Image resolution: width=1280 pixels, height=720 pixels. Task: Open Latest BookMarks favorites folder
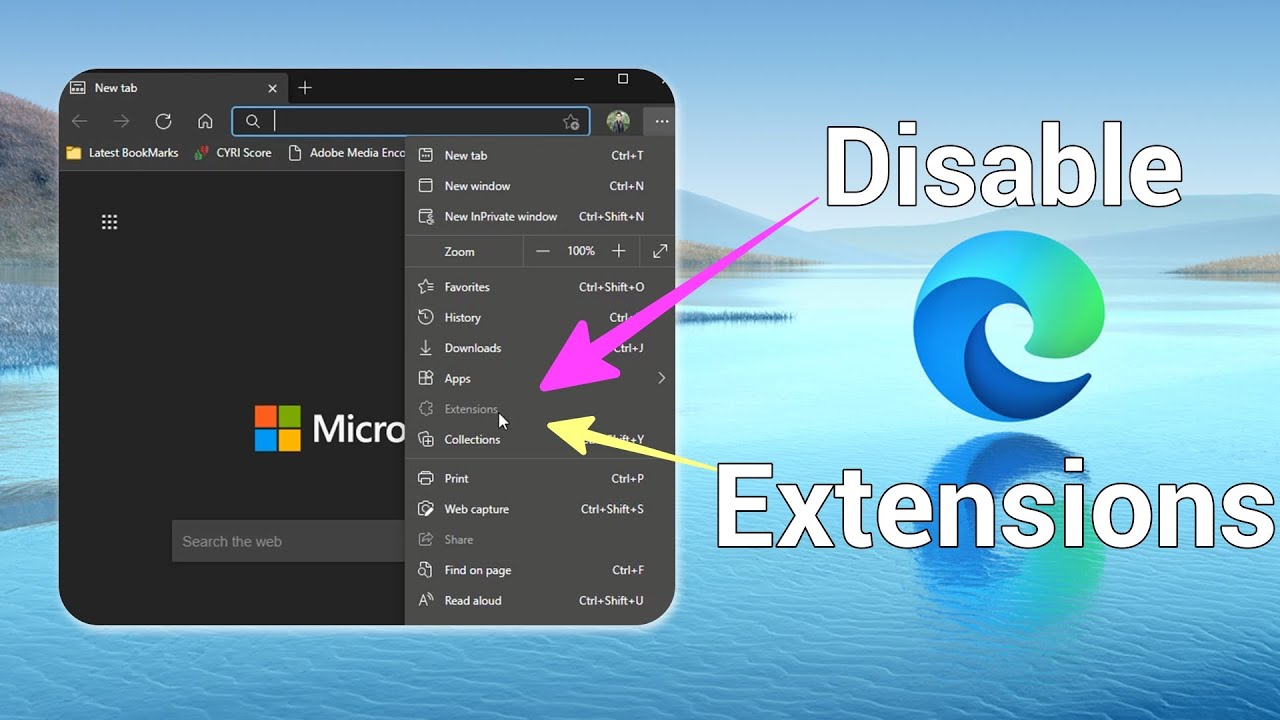tap(122, 153)
